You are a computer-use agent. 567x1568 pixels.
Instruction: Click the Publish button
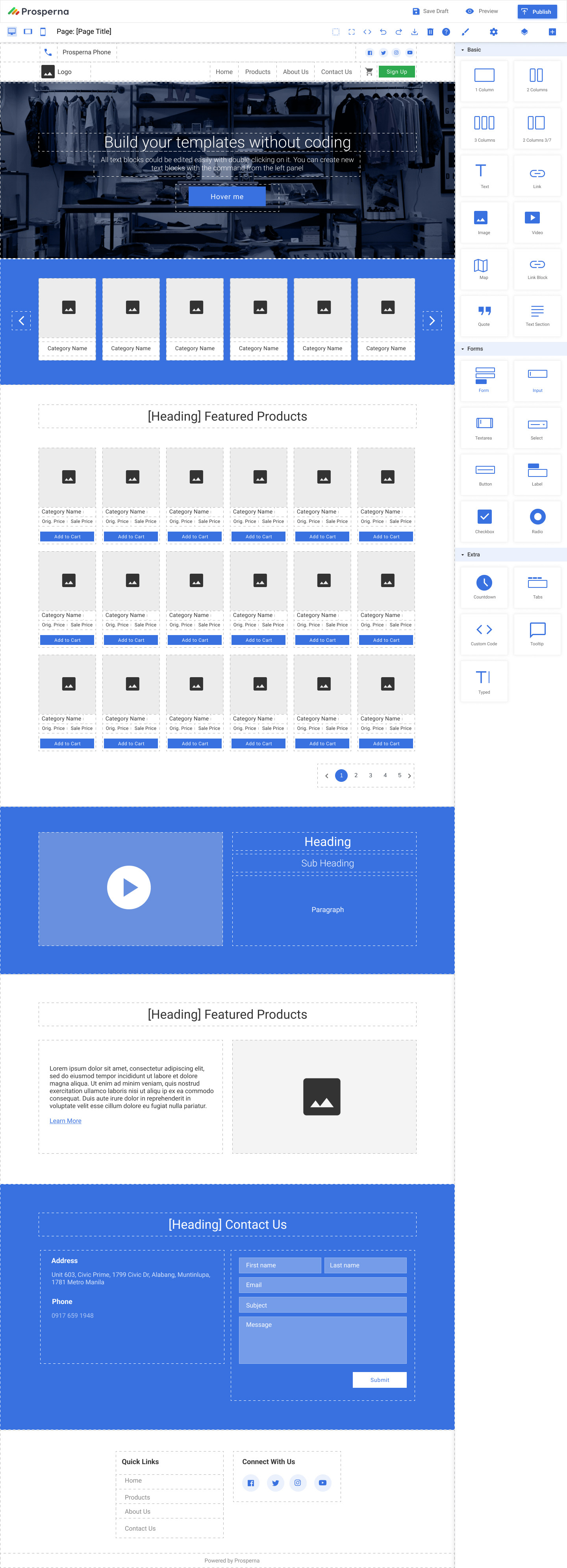click(537, 11)
